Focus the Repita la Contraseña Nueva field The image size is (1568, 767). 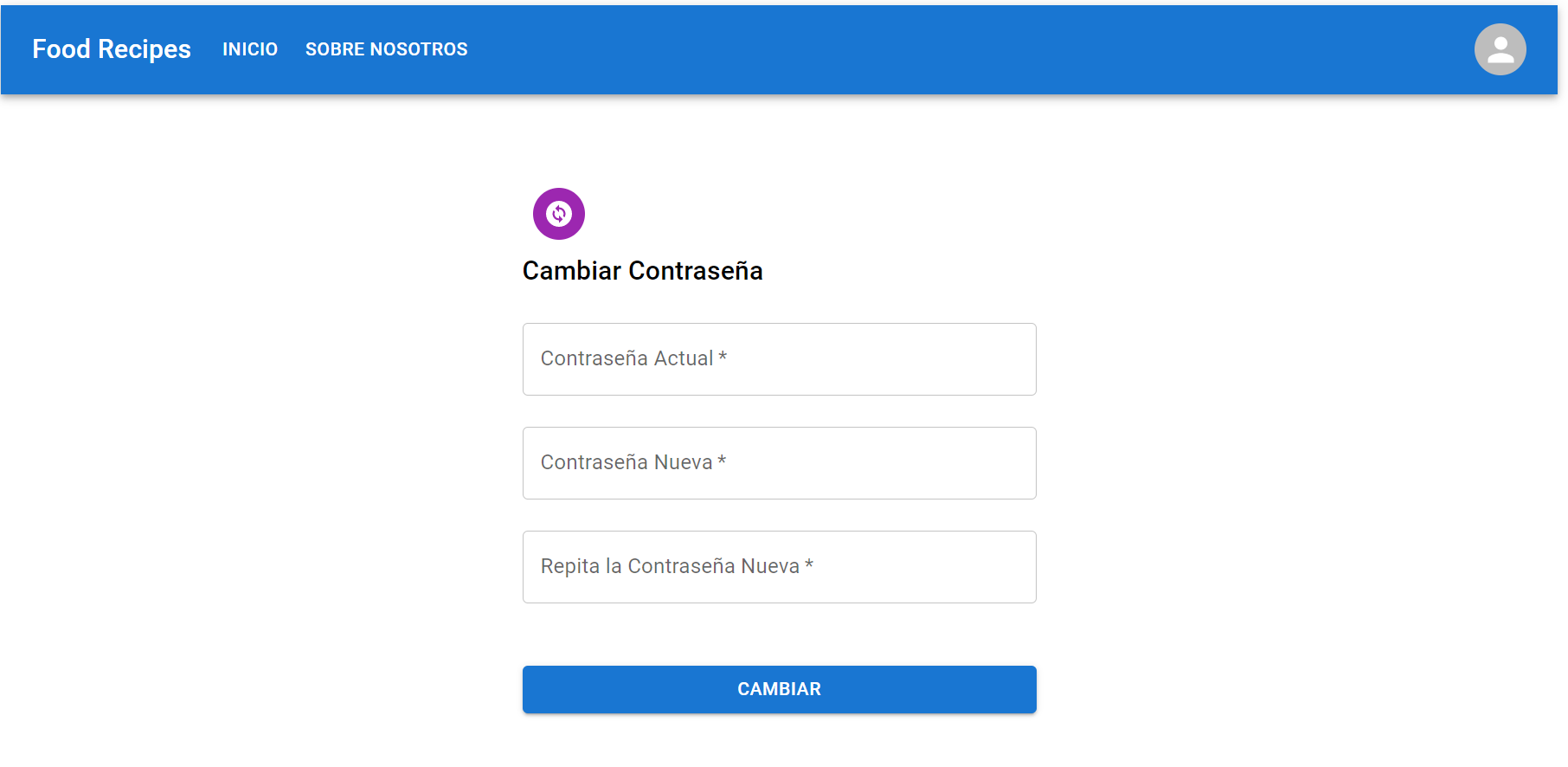pos(778,566)
